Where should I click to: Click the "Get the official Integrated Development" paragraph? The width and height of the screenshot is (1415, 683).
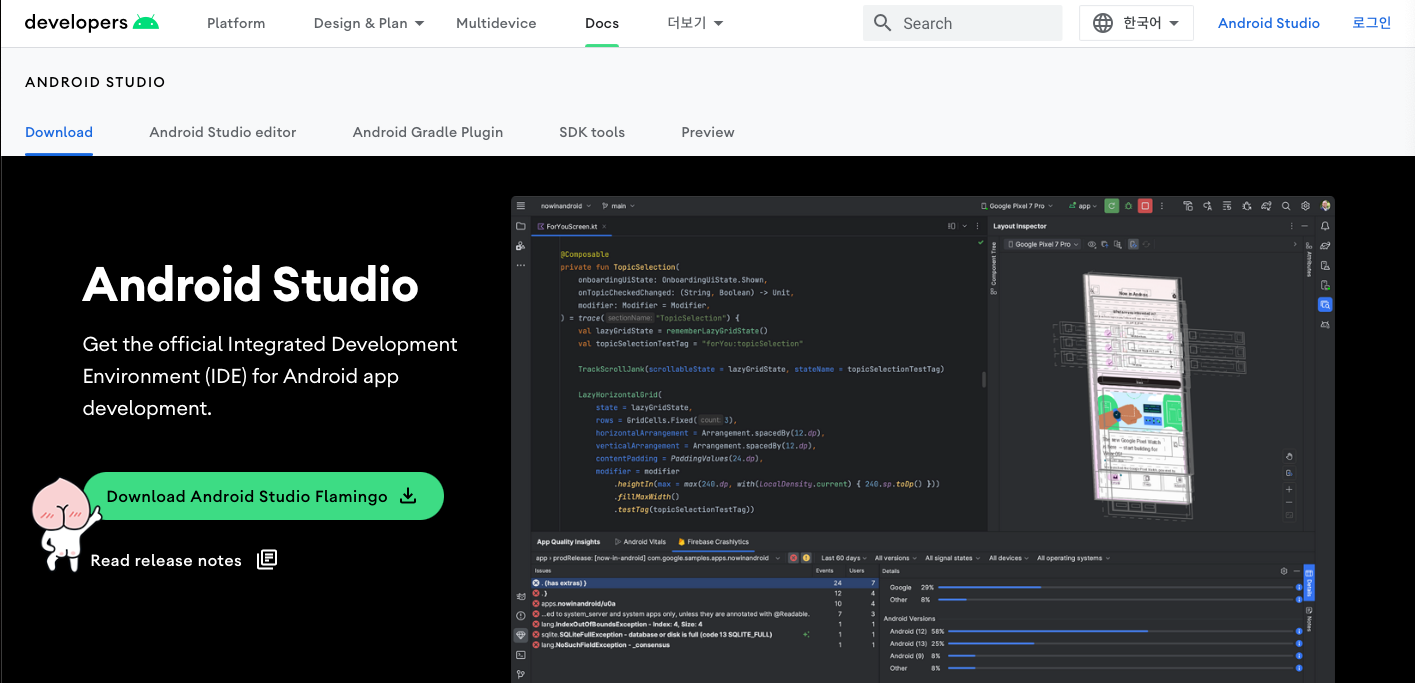point(270,376)
